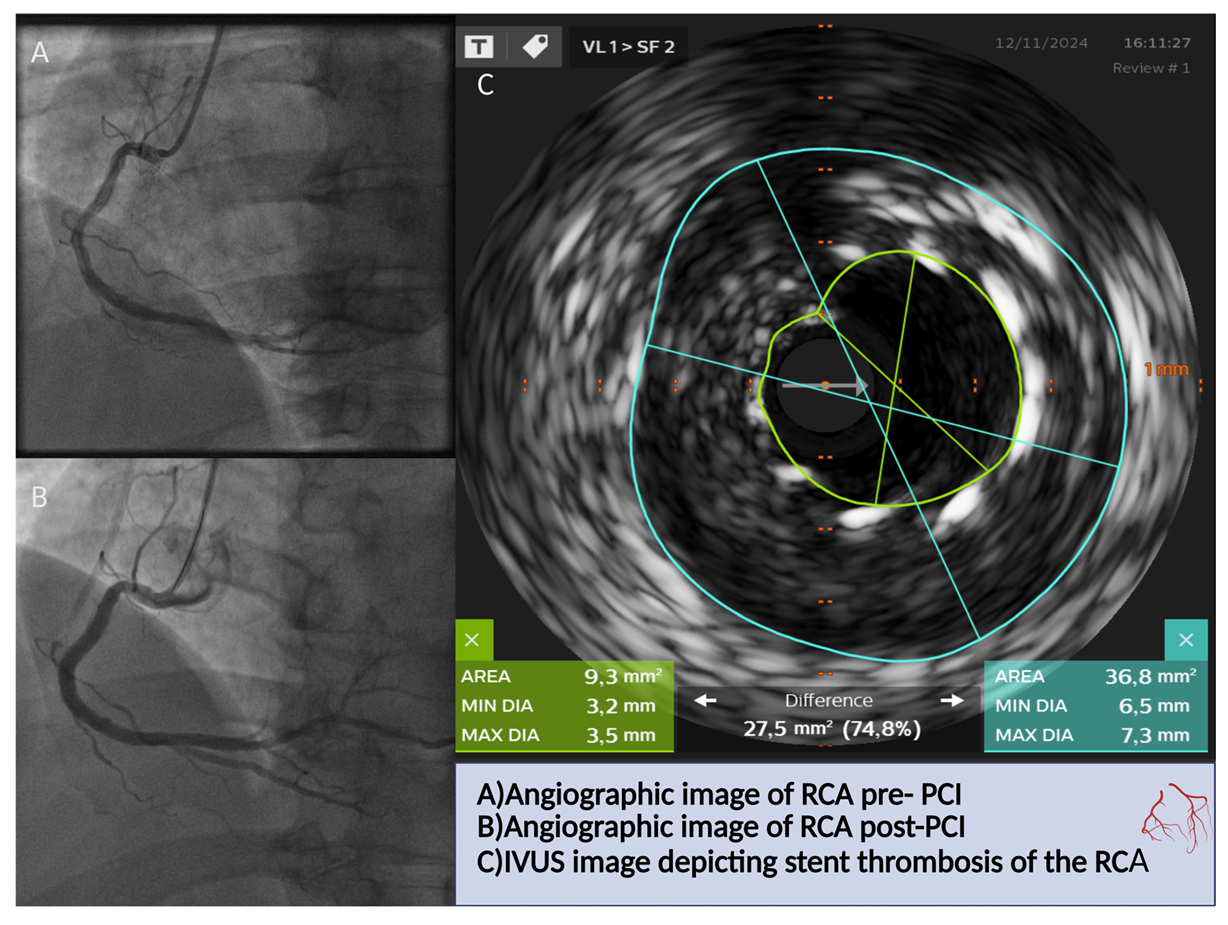This screenshot has height=925, width=1228.
Task: Select the pre-PCI angiogram panel A
Action: [x=235, y=235]
